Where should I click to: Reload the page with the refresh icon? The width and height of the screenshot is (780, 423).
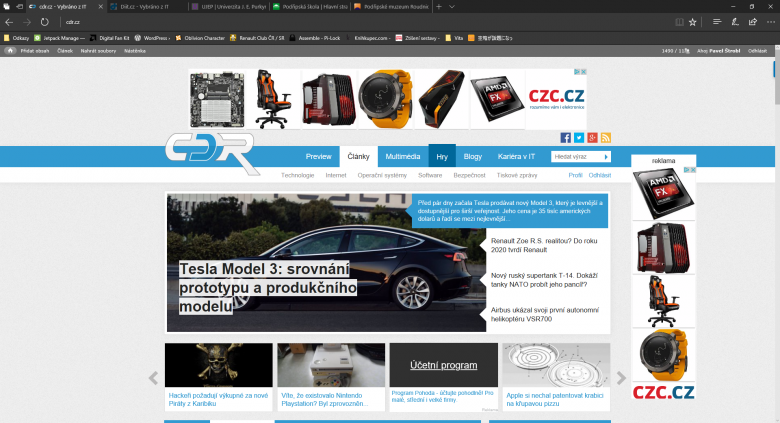point(45,22)
